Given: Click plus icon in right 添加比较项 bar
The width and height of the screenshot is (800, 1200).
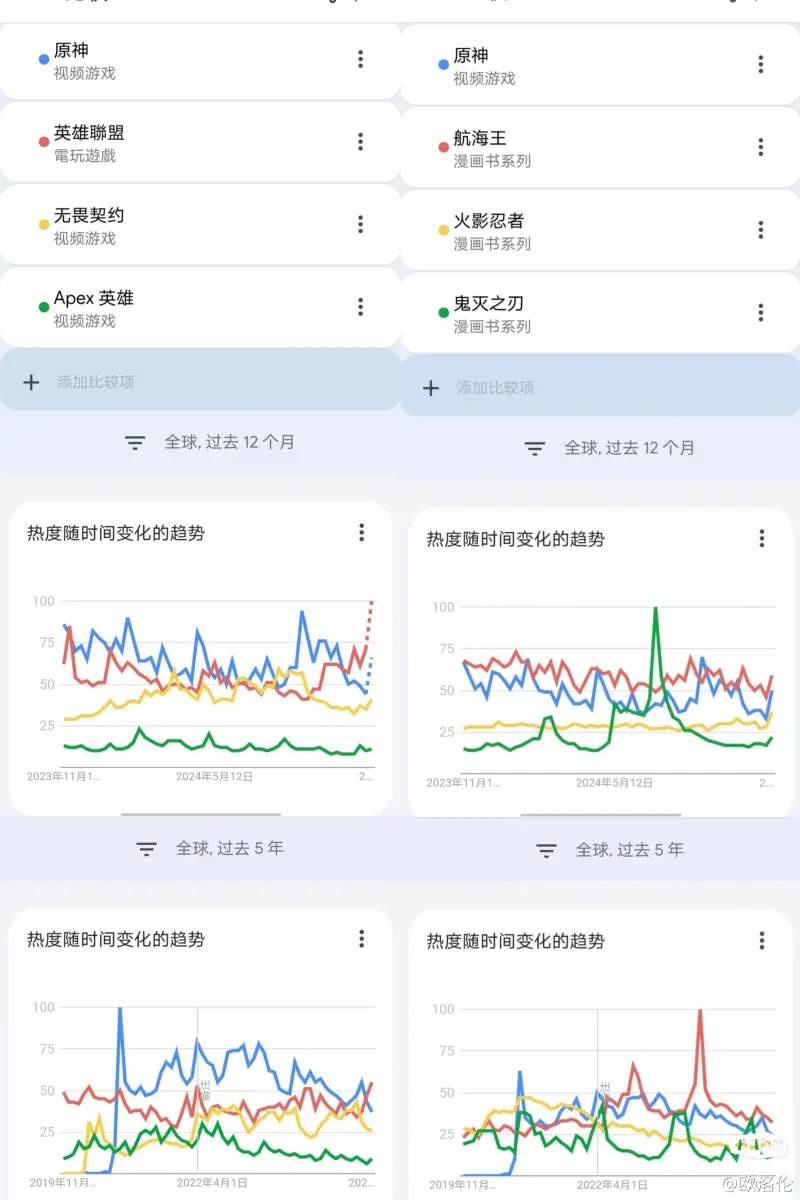Looking at the screenshot, I should (x=431, y=388).
